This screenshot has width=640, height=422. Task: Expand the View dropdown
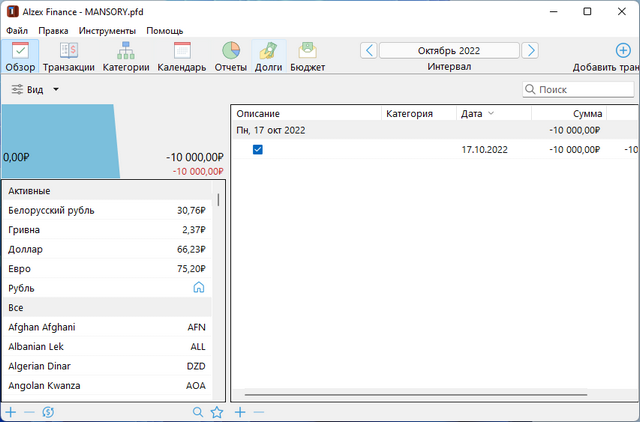point(36,90)
